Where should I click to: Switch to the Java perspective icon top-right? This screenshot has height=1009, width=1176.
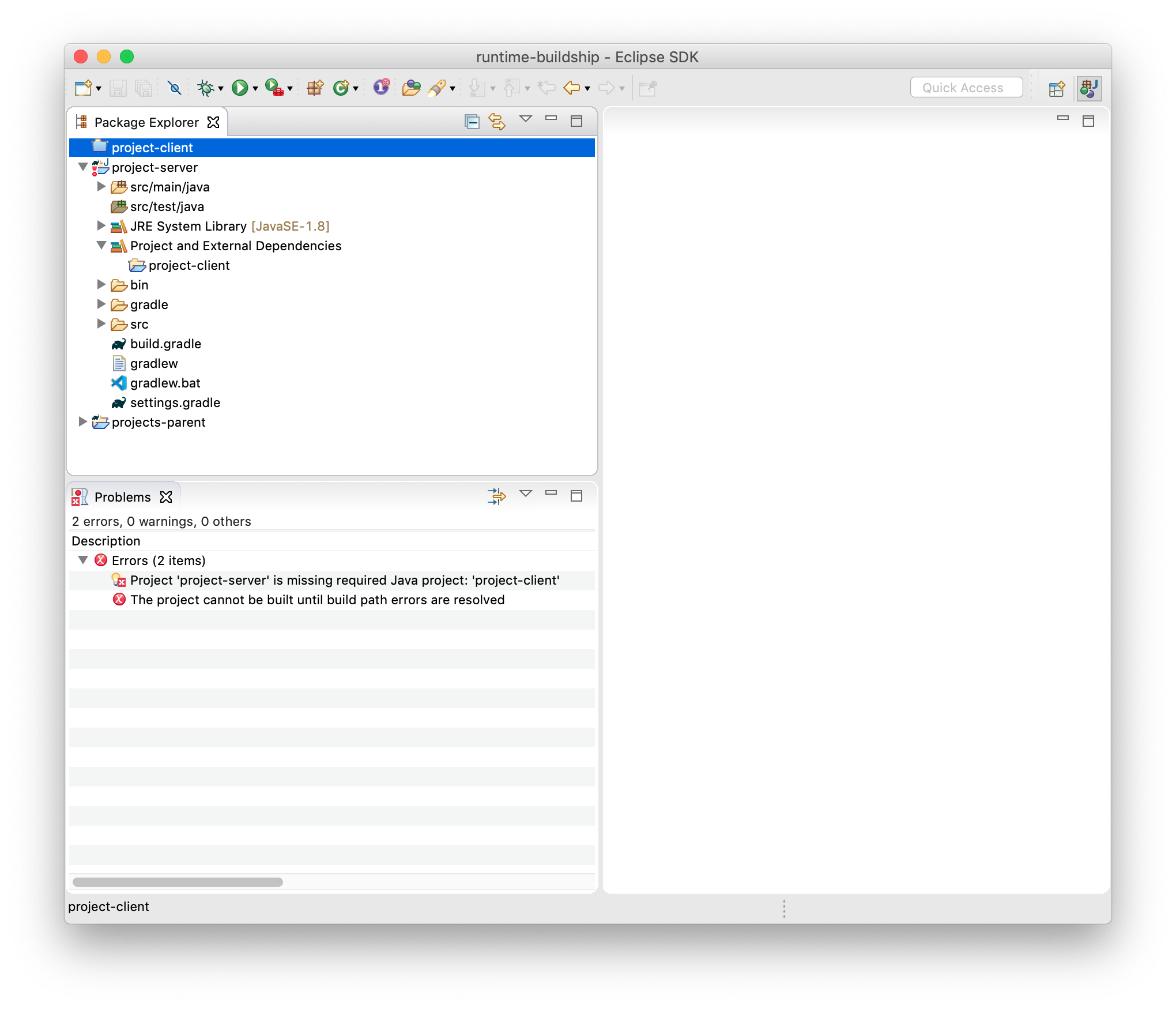coord(1089,88)
